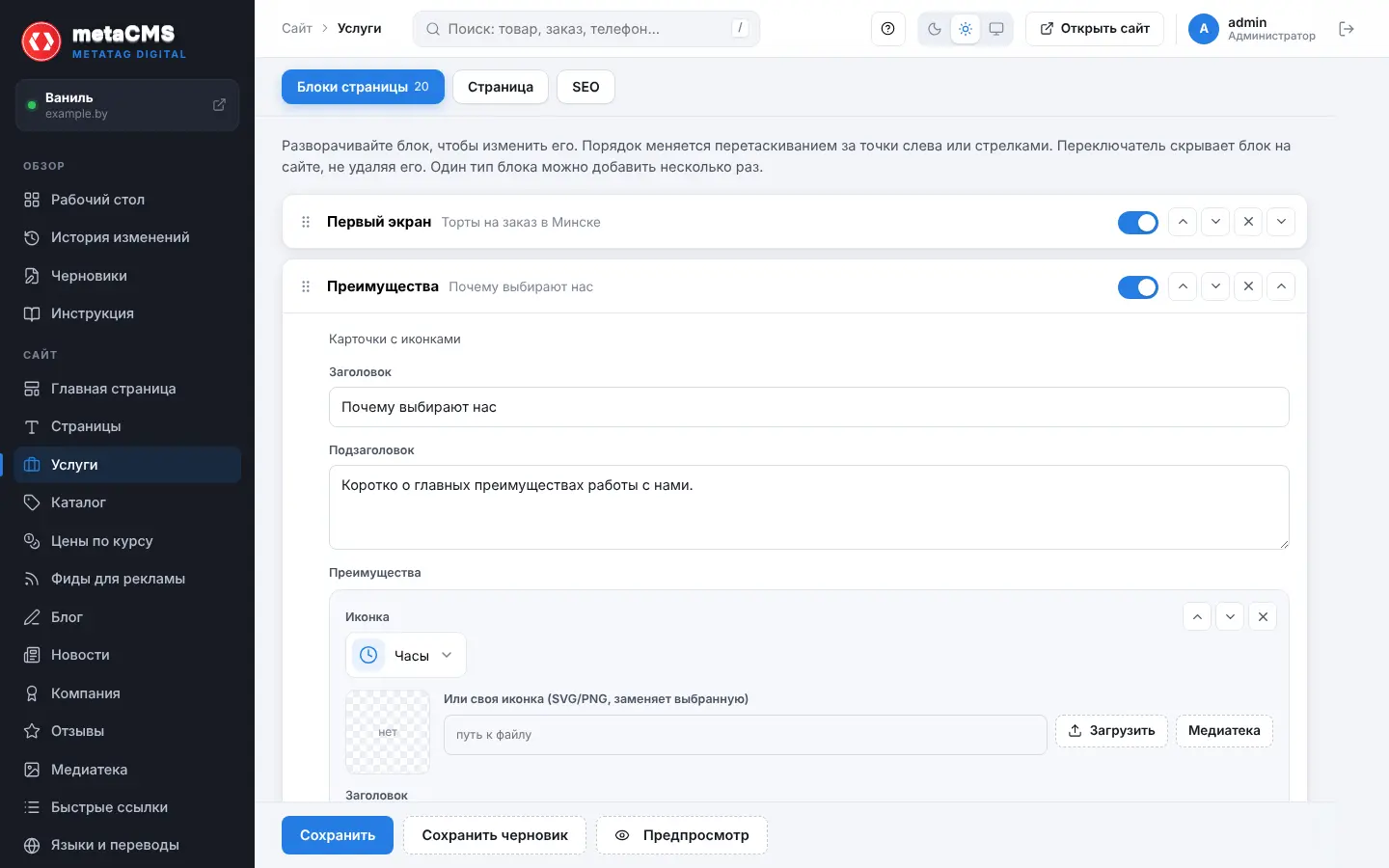Click Открыть сайт button

point(1095,29)
